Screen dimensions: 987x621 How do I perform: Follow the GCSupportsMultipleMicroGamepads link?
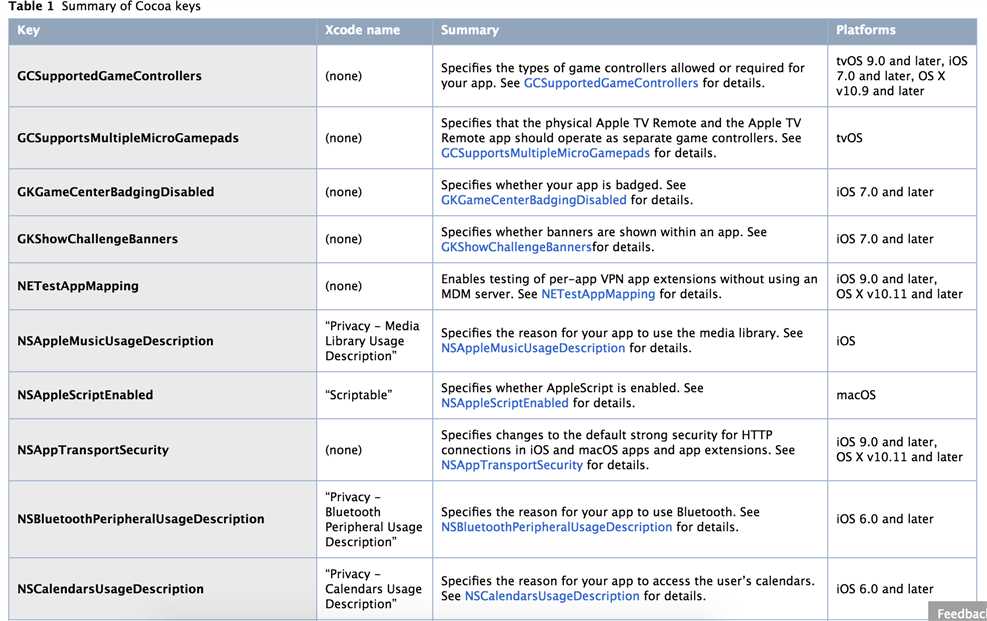coord(545,153)
